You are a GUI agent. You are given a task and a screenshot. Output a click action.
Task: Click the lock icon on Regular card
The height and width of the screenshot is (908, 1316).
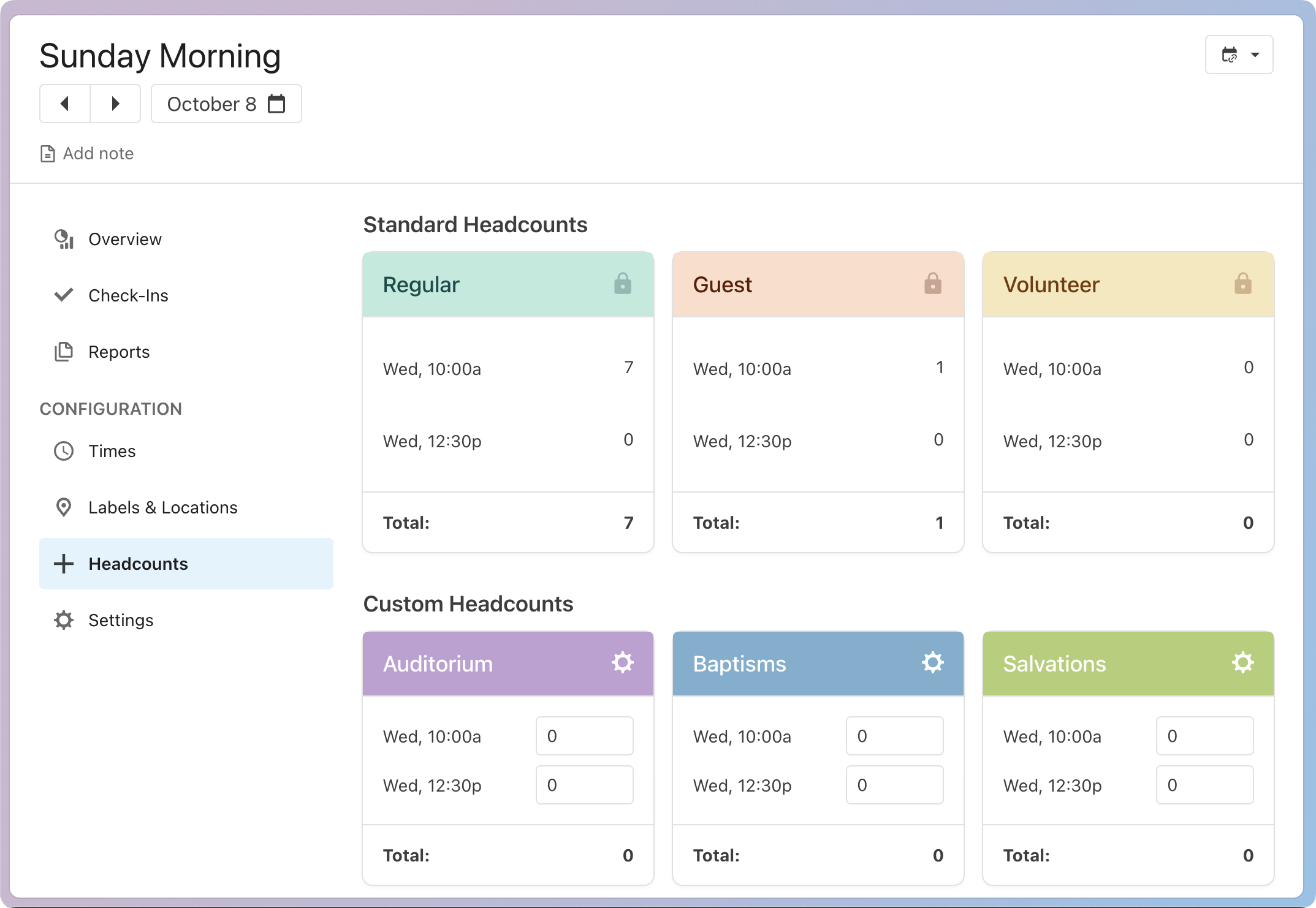622,284
